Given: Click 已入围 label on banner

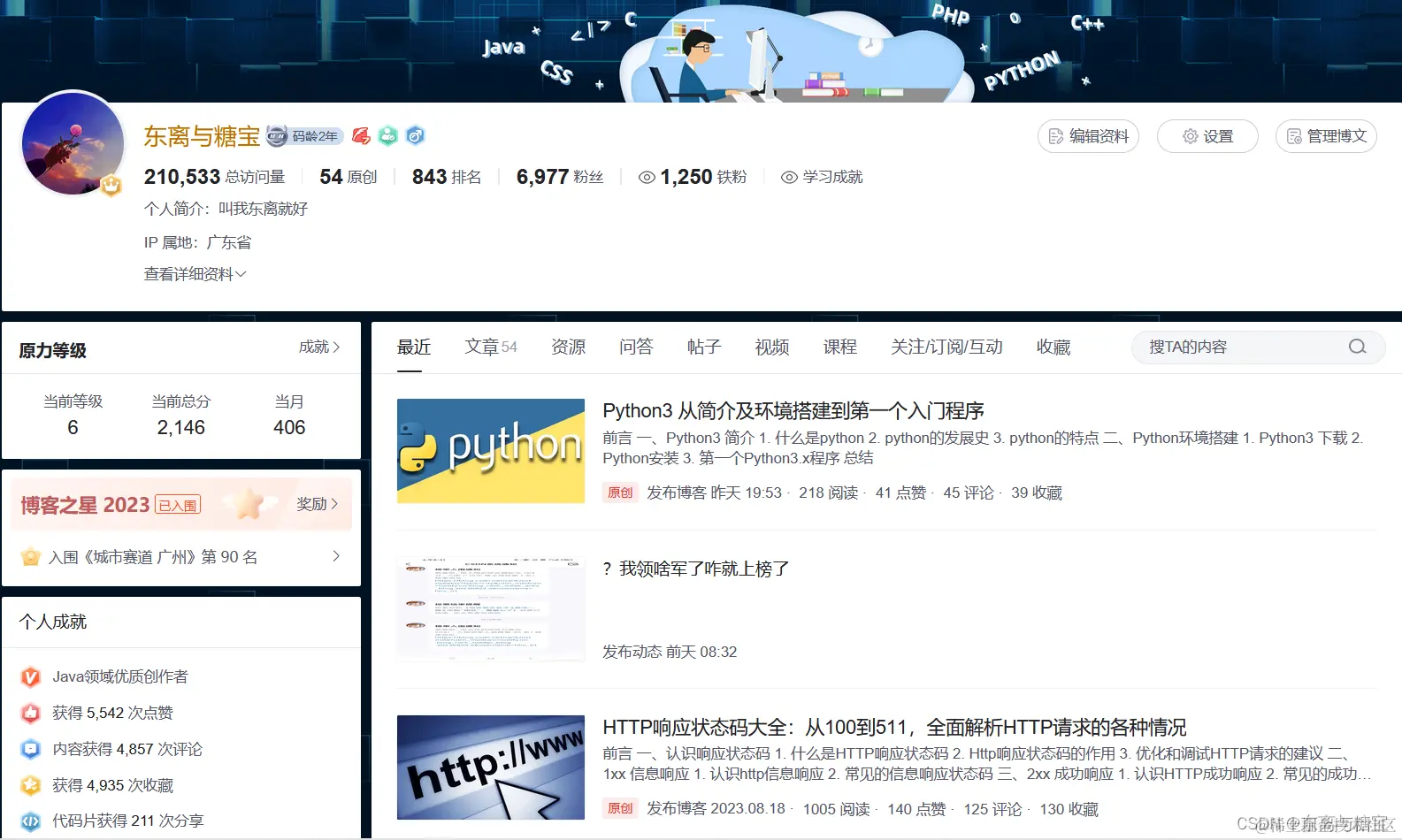Looking at the screenshot, I should point(178,505).
